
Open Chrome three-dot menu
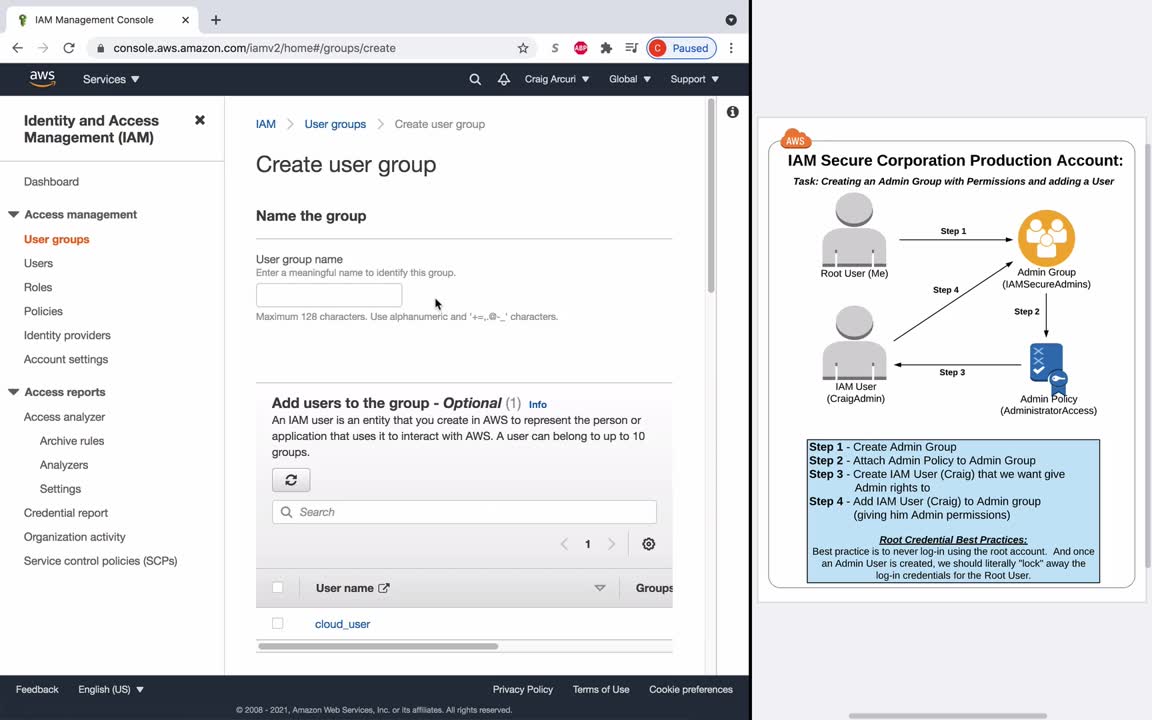[731, 48]
